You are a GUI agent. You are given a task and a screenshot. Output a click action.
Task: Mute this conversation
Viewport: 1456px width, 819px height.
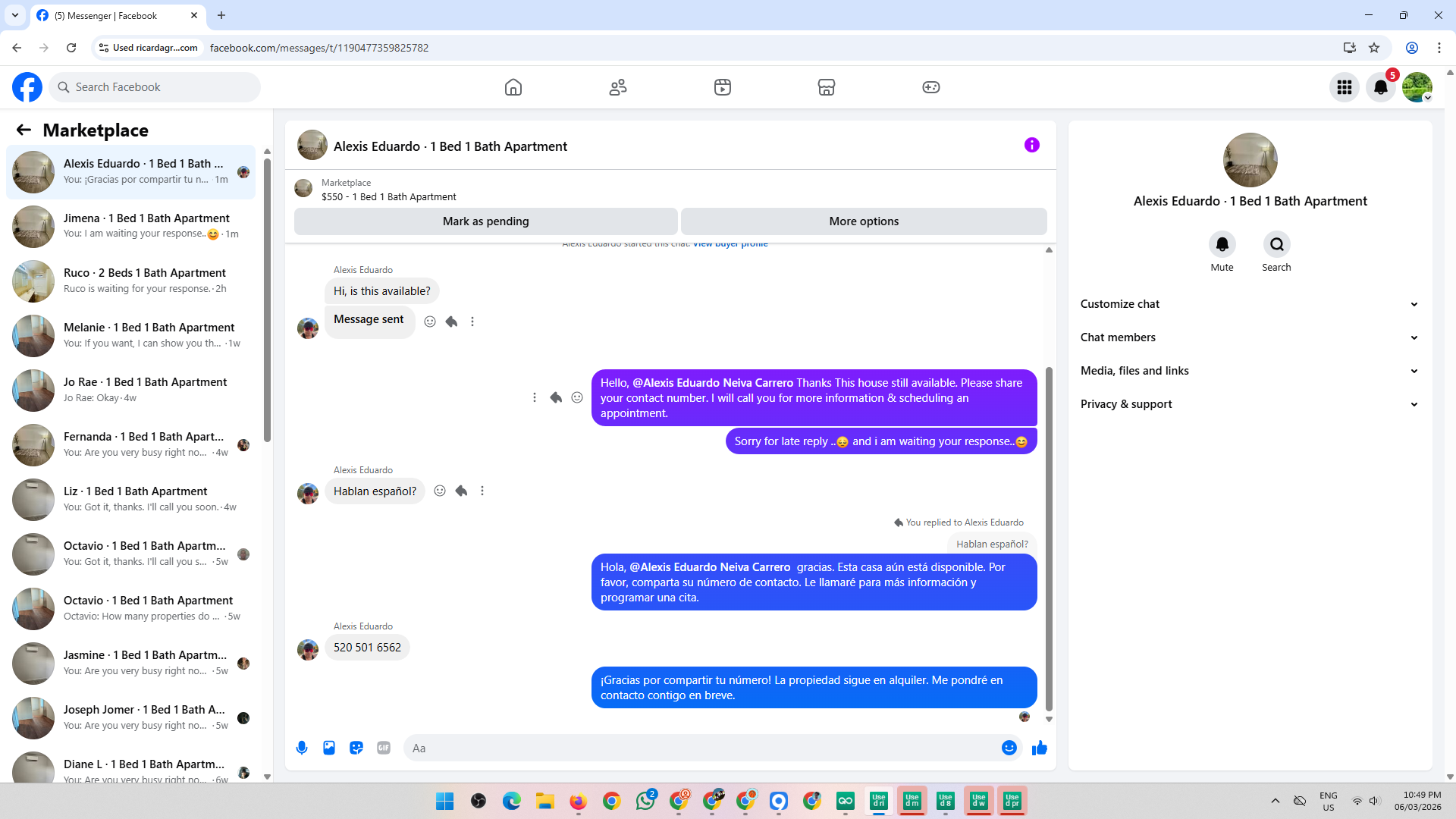point(1222,244)
